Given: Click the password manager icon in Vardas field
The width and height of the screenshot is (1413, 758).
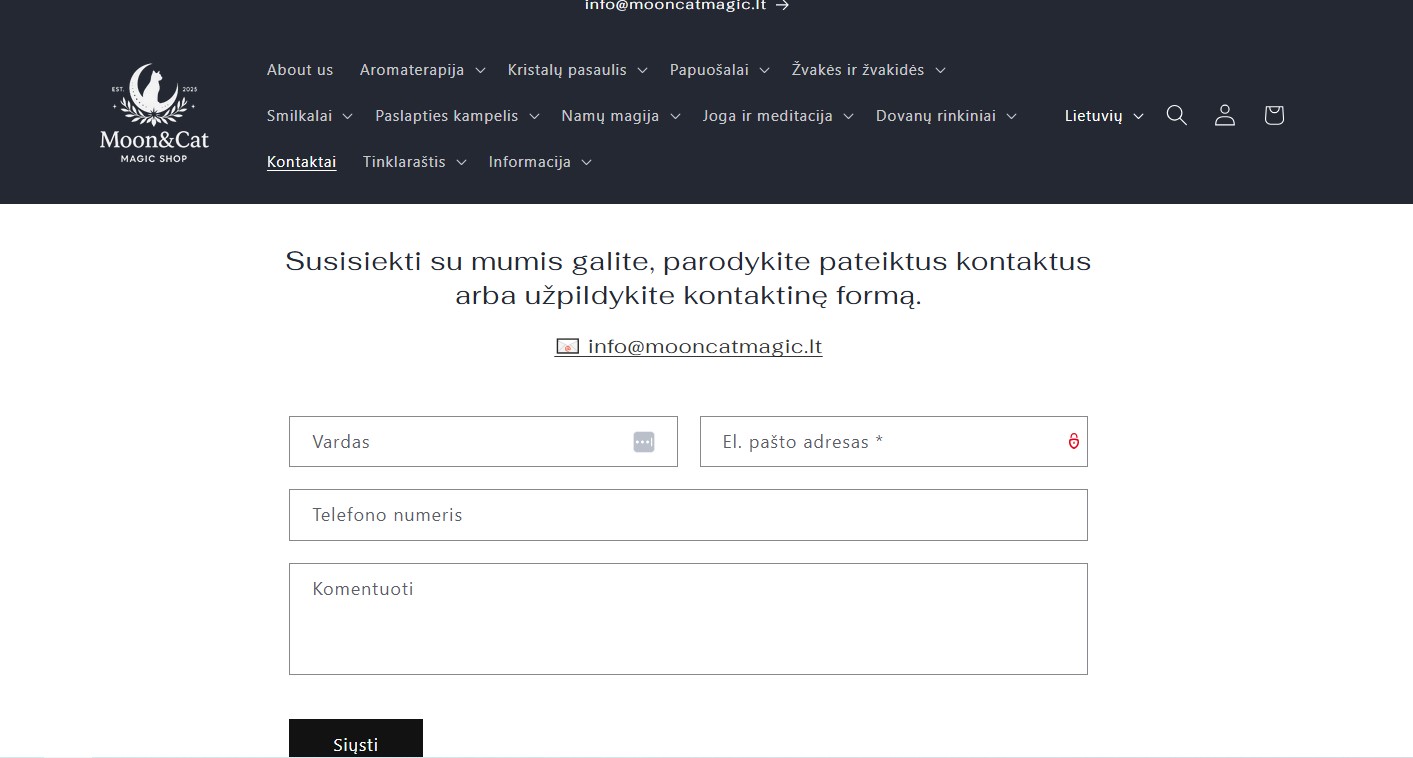Looking at the screenshot, I should point(644,442).
